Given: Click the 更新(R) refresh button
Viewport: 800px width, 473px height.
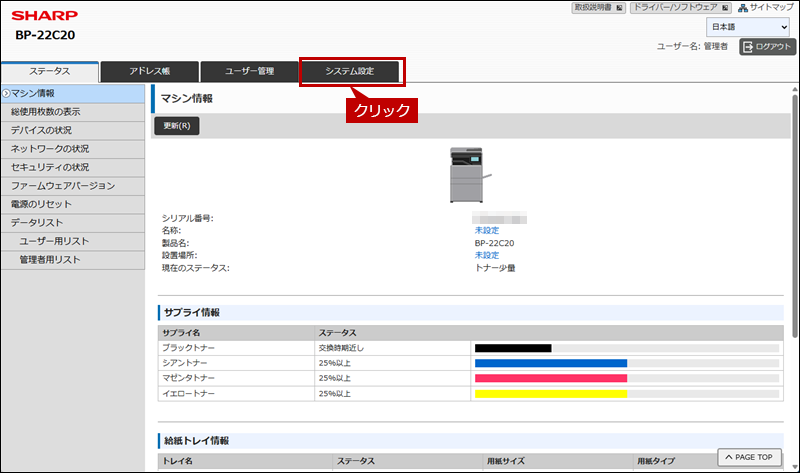Looking at the screenshot, I should [x=177, y=126].
